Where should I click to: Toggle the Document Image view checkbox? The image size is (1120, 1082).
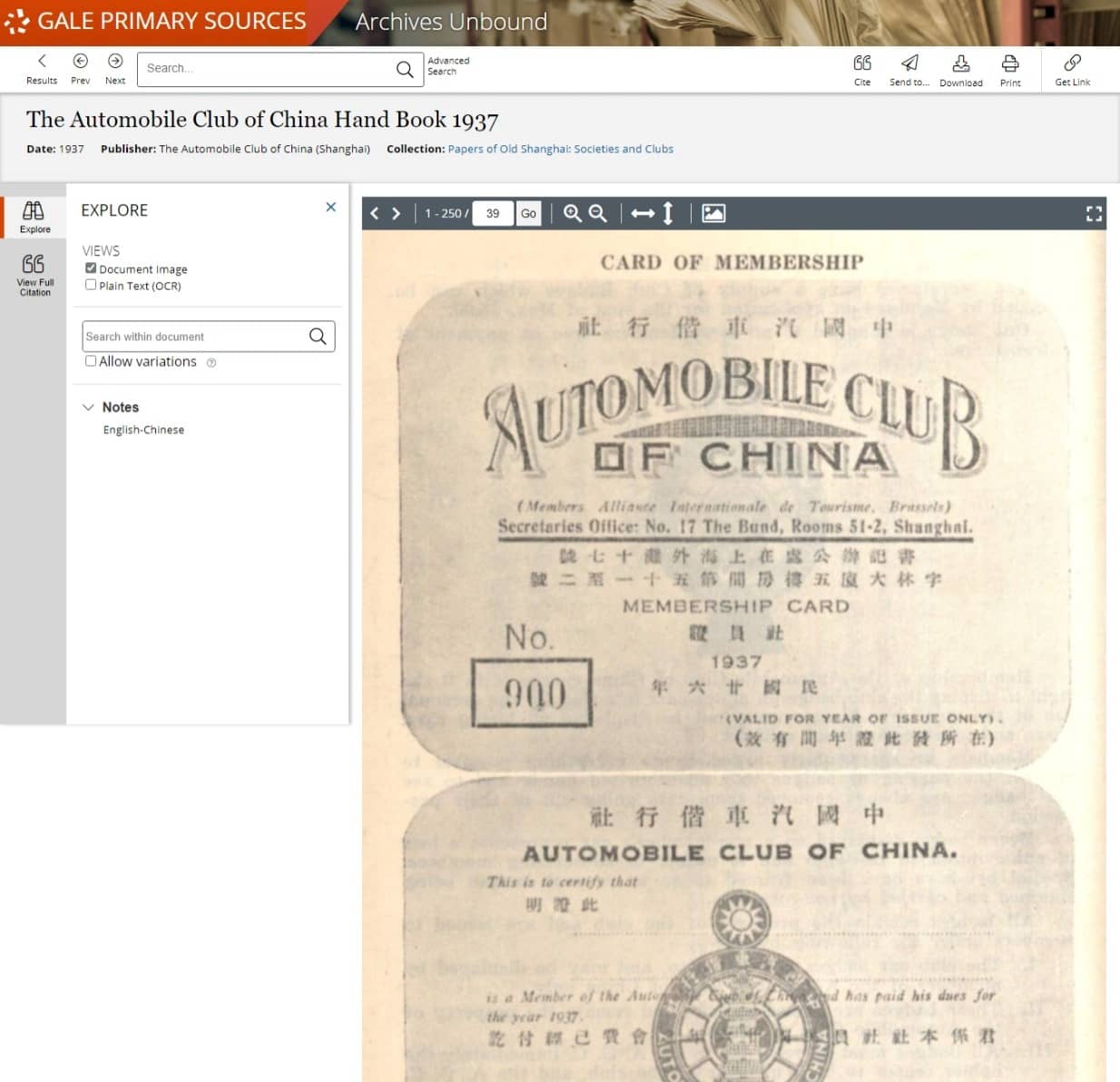[x=91, y=269]
